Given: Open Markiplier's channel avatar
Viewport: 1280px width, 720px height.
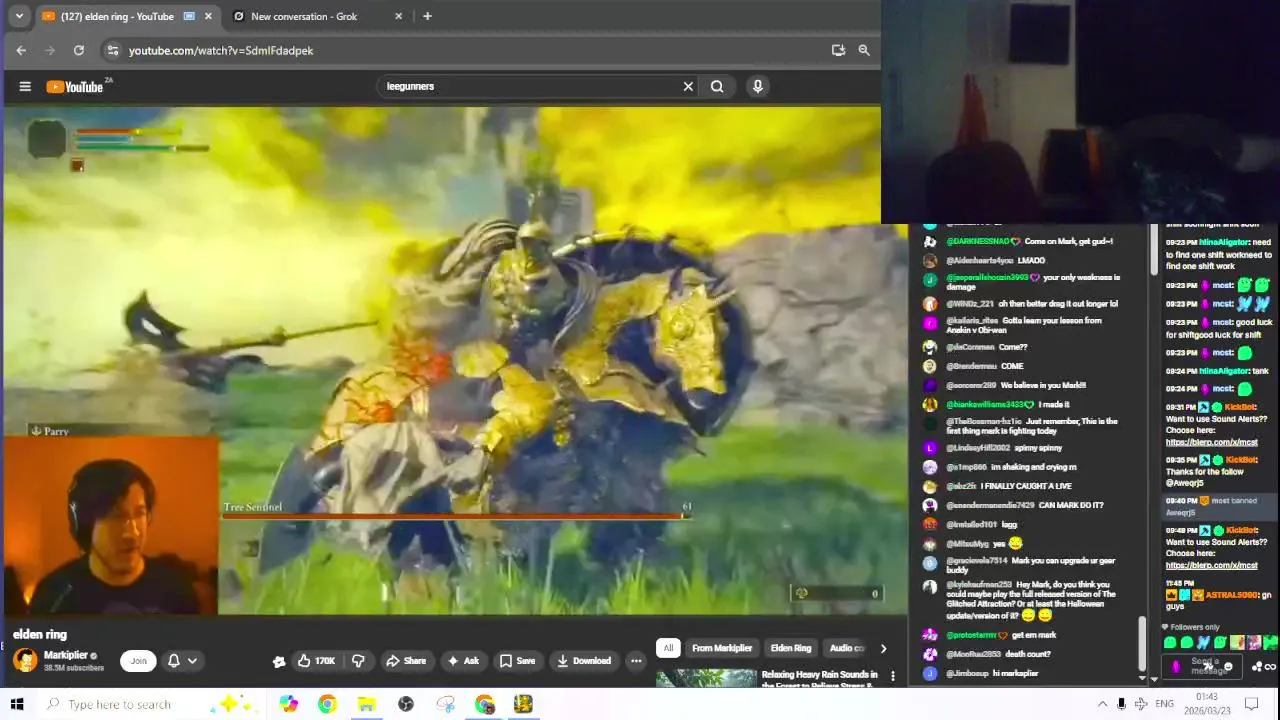Looking at the screenshot, I should click(x=25, y=660).
